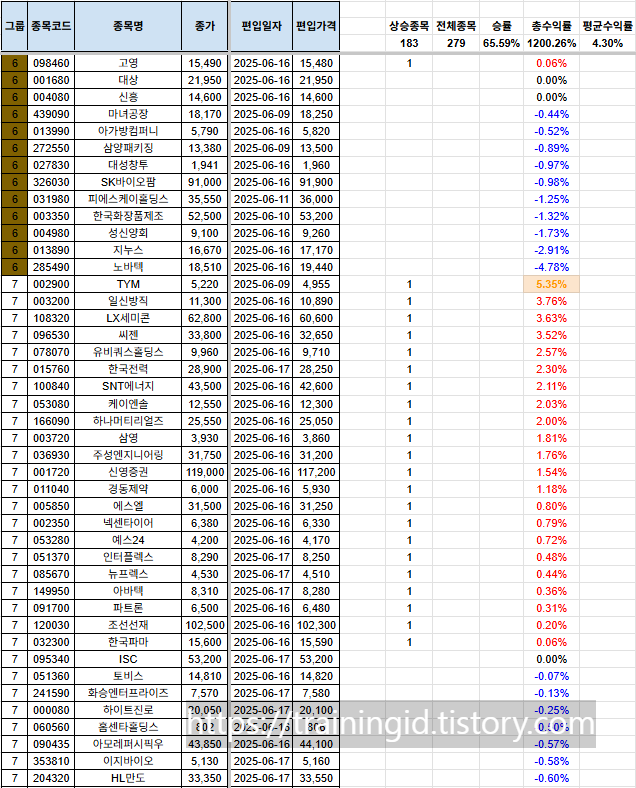Screen dimensions: 636x788
Task: Select the 평균수익률 header cell
Action: 607,26
